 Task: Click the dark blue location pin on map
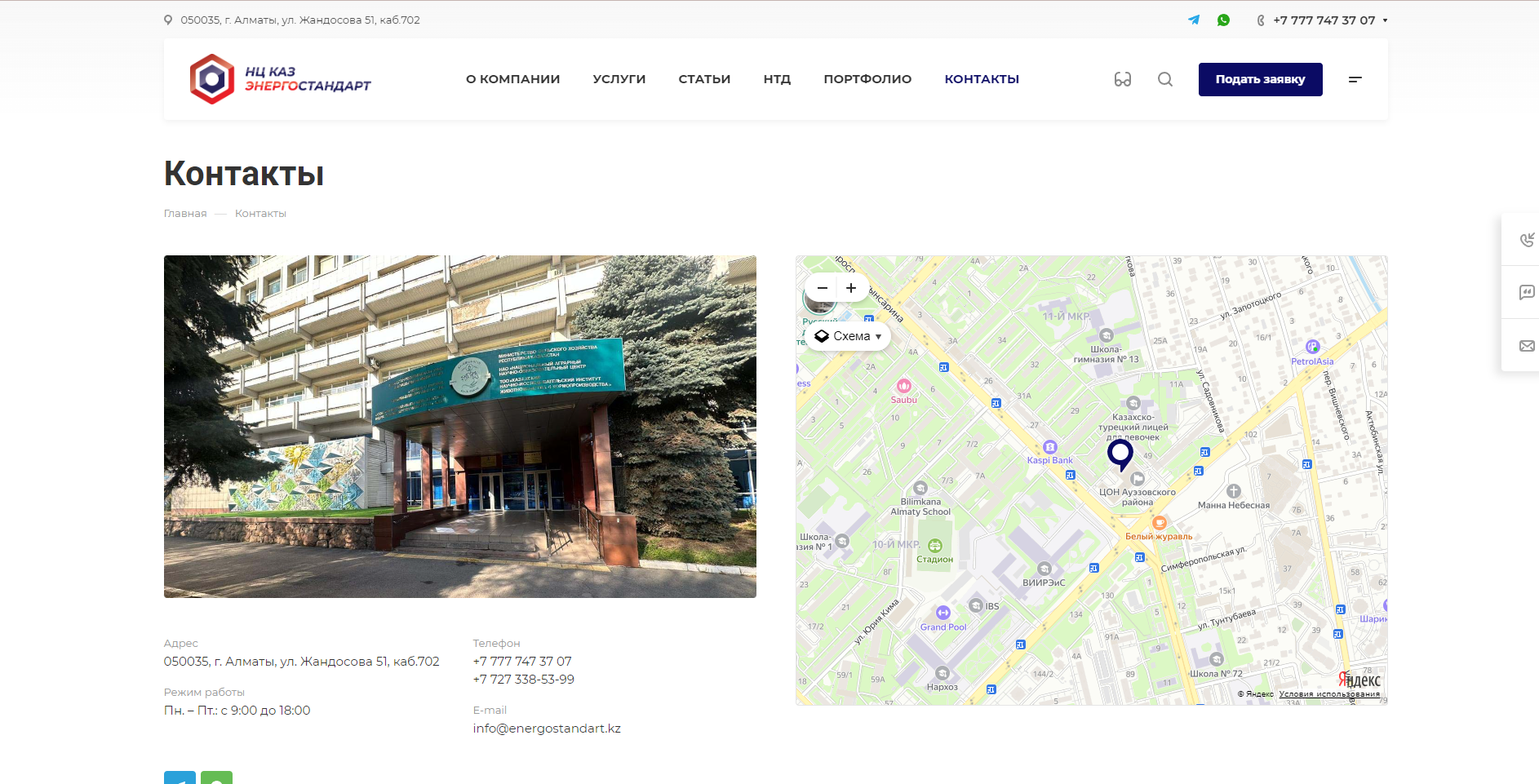pyautogui.click(x=1120, y=454)
